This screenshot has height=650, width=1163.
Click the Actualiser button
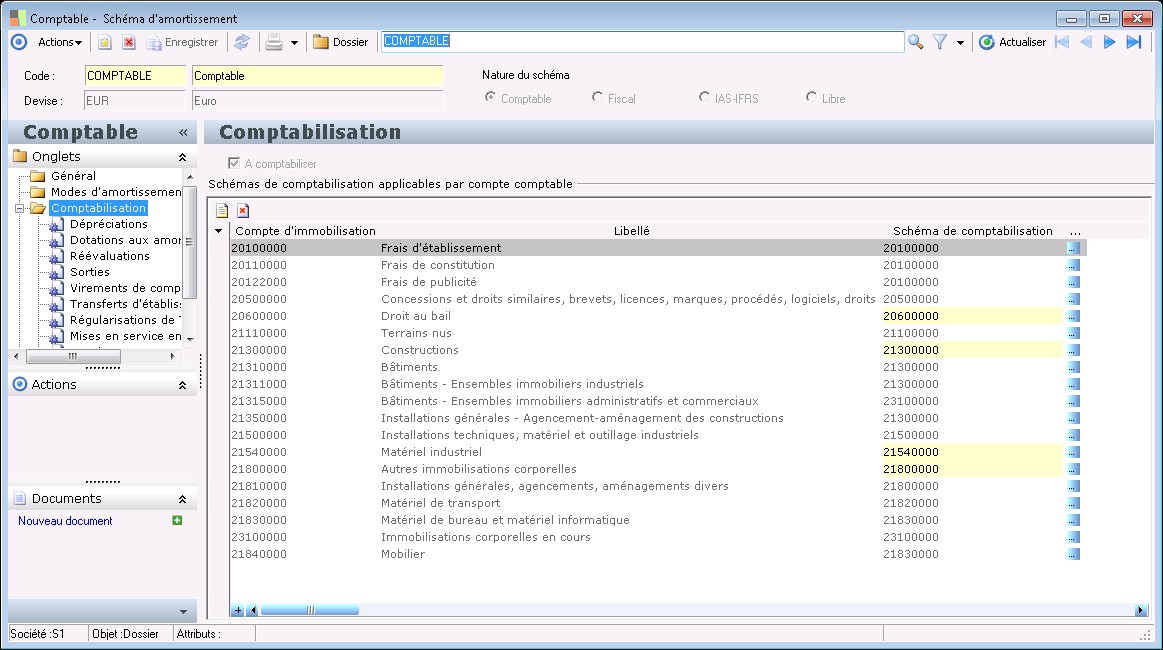(x=1012, y=42)
